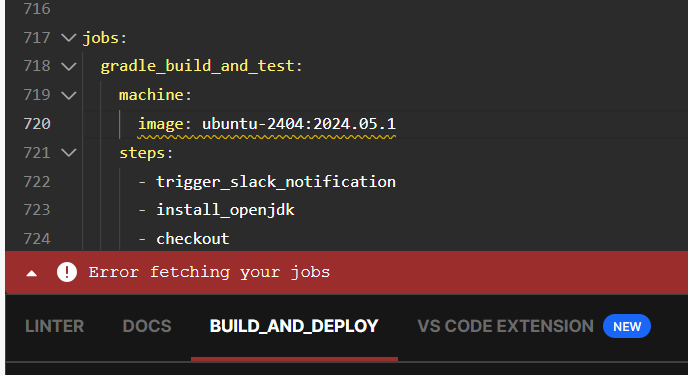Click the 'Error fetching your jobs' message
This screenshot has height=375, width=688.
(209, 272)
